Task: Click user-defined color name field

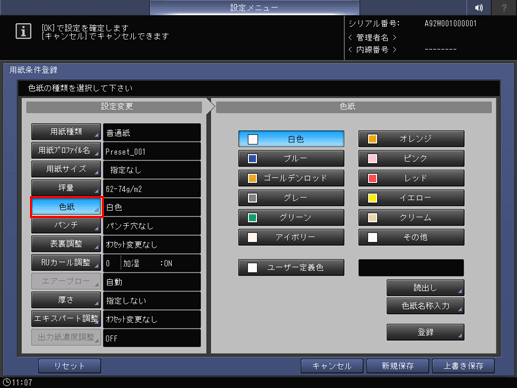Action: click(x=411, y=268)
